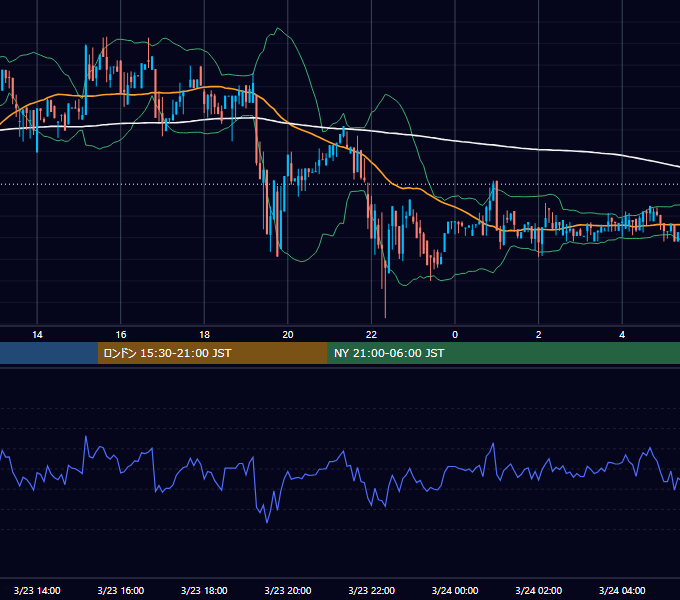
Task: Click the 14 hour label on price chart axis
Action: [x=37, y=335]
